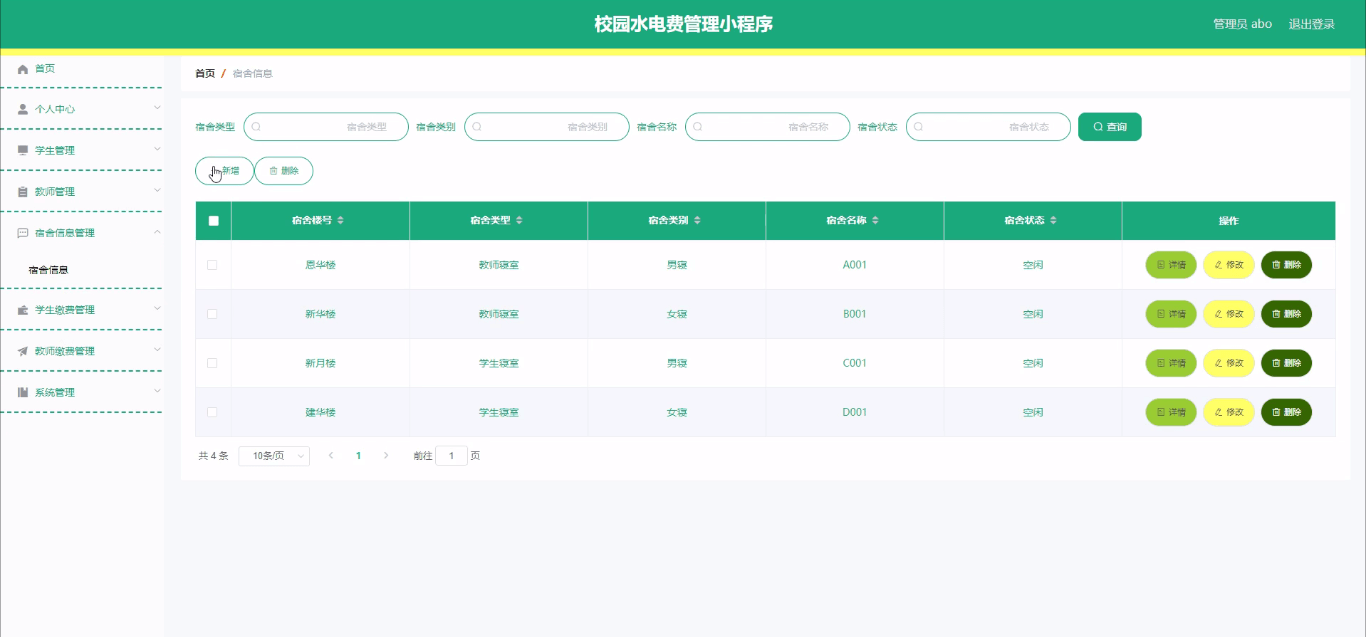Click the chart icon beside 系统管理
The width and height of the screenshot is (1366, 637).
(x=22, y=391)
